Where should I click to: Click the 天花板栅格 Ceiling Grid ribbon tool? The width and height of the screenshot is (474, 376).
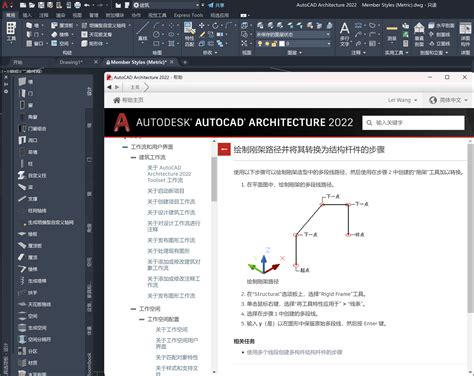[x=97, y=34]
